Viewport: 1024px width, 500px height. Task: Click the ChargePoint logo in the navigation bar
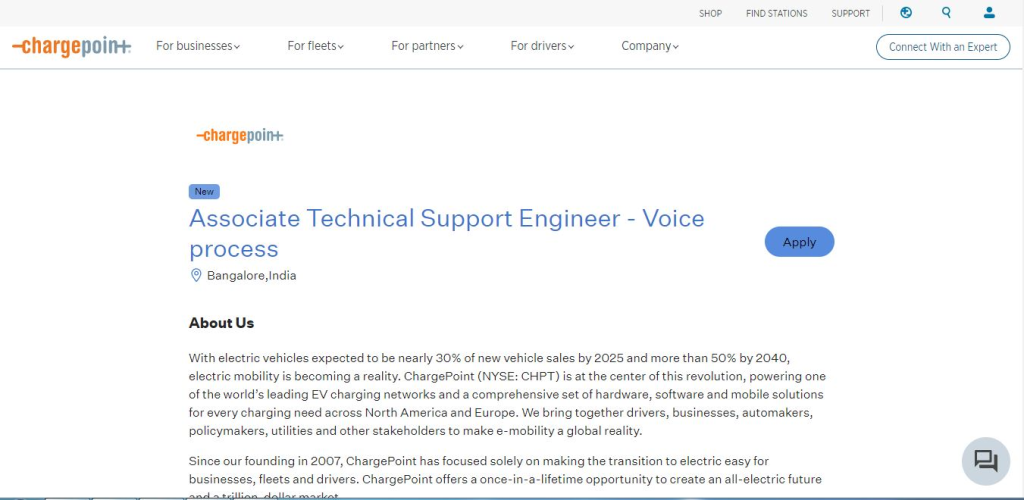71,47
